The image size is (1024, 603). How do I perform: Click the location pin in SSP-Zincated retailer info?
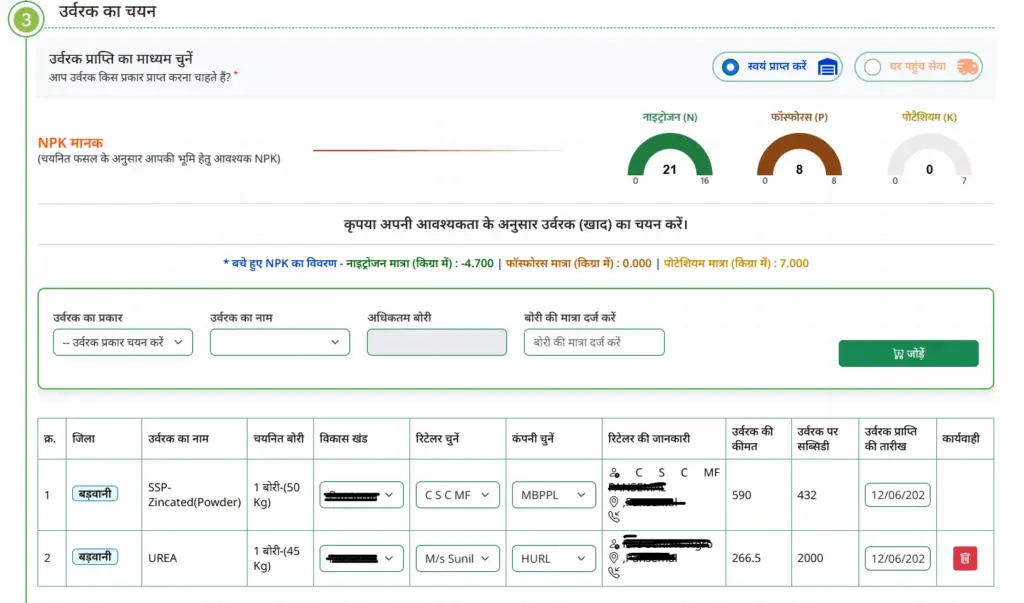pyautogui.click(x=613, y=502)
